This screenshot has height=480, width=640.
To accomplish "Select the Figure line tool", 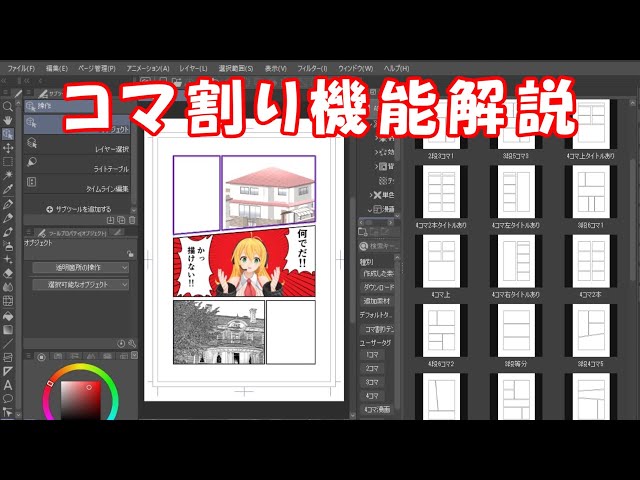I will 7,343.
